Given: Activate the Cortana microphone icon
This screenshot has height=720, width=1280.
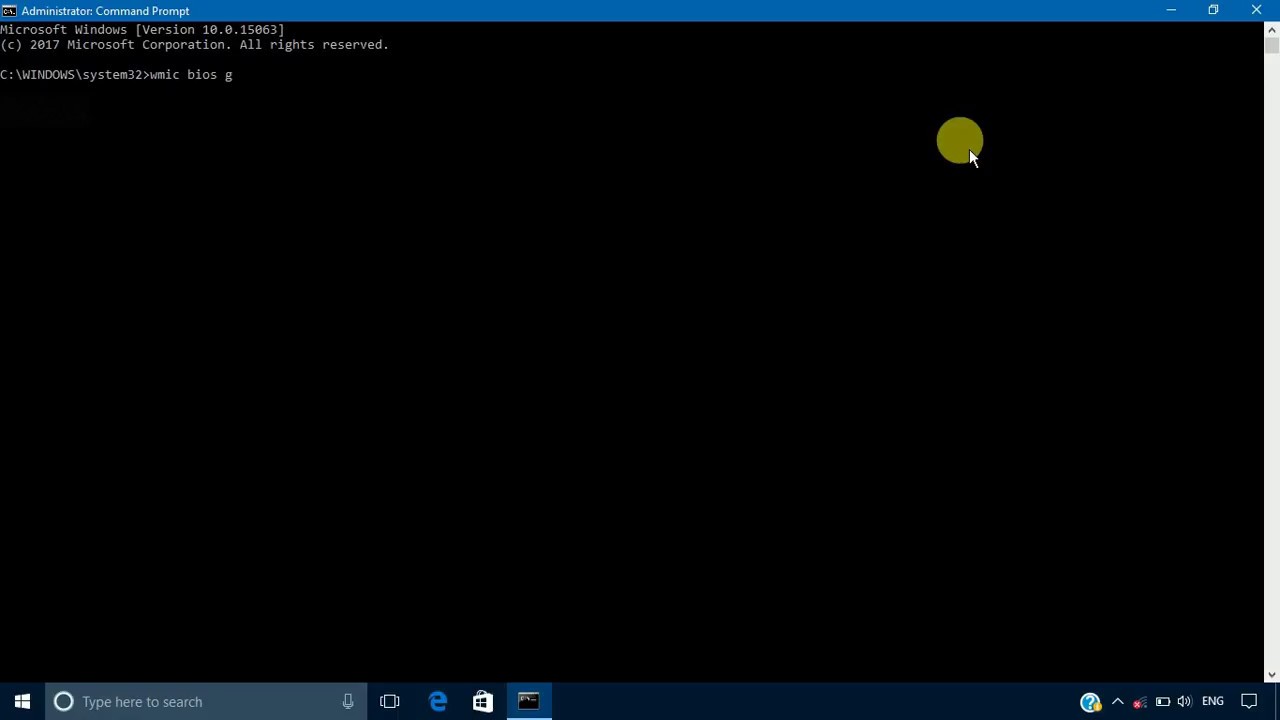Looking at the screenshot, I should click(x=348, y=701).
